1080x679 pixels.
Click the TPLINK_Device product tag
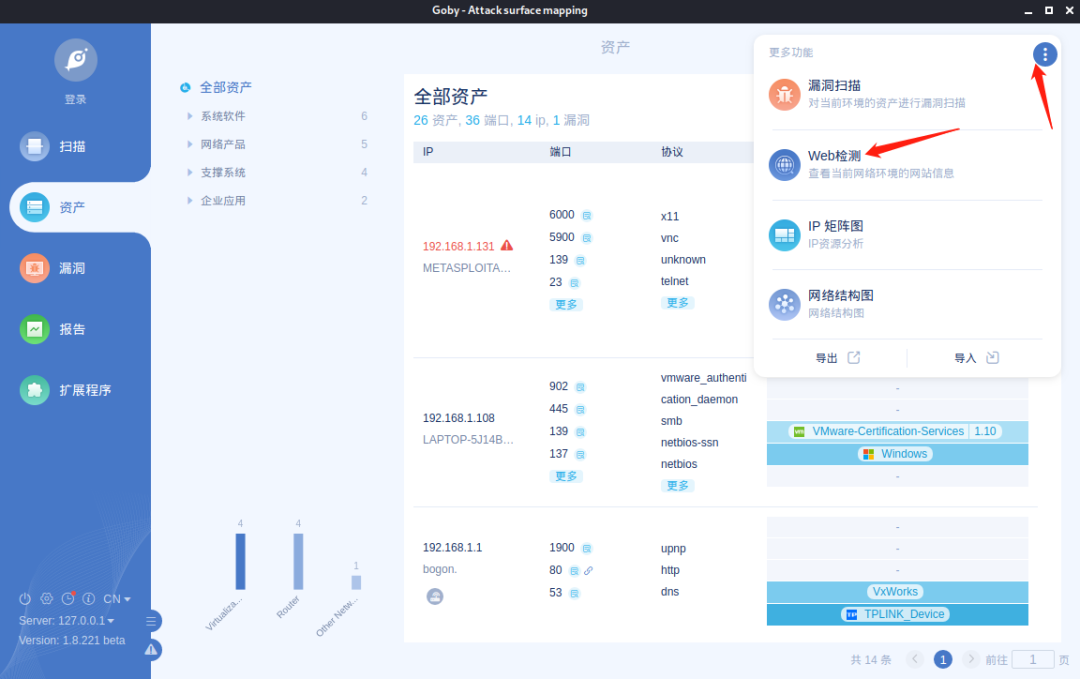coord(895,614)
